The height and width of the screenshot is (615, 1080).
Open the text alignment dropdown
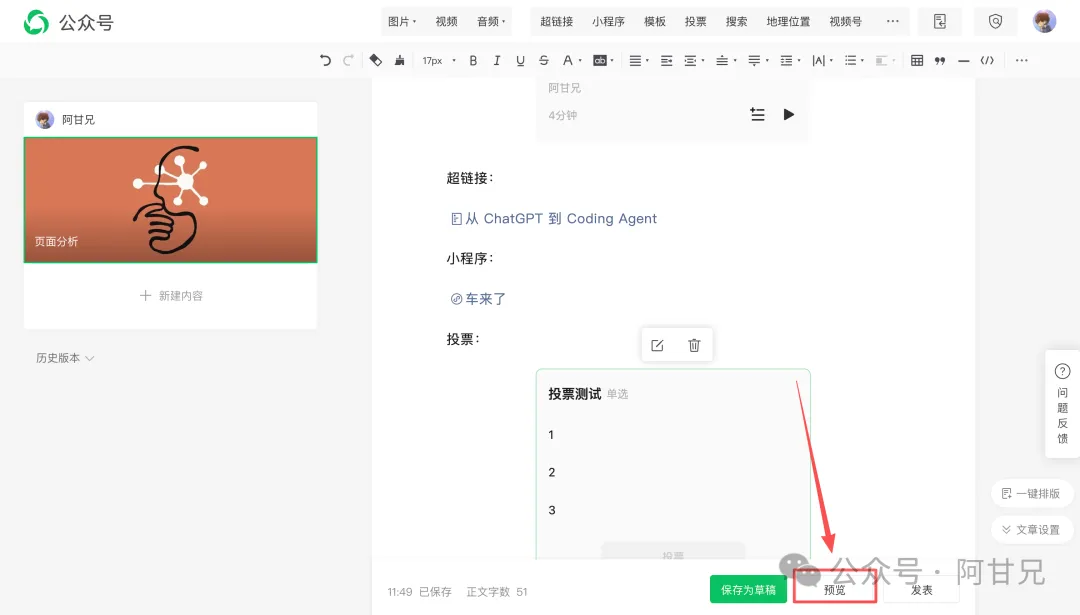coord(638,61)
